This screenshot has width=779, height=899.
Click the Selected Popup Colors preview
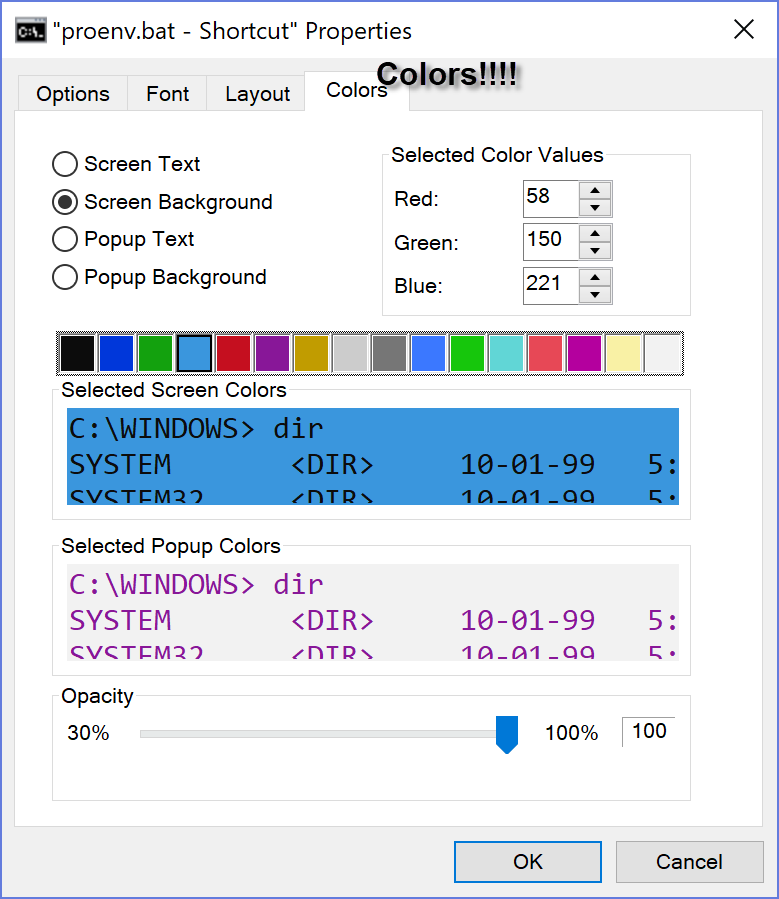373,612
